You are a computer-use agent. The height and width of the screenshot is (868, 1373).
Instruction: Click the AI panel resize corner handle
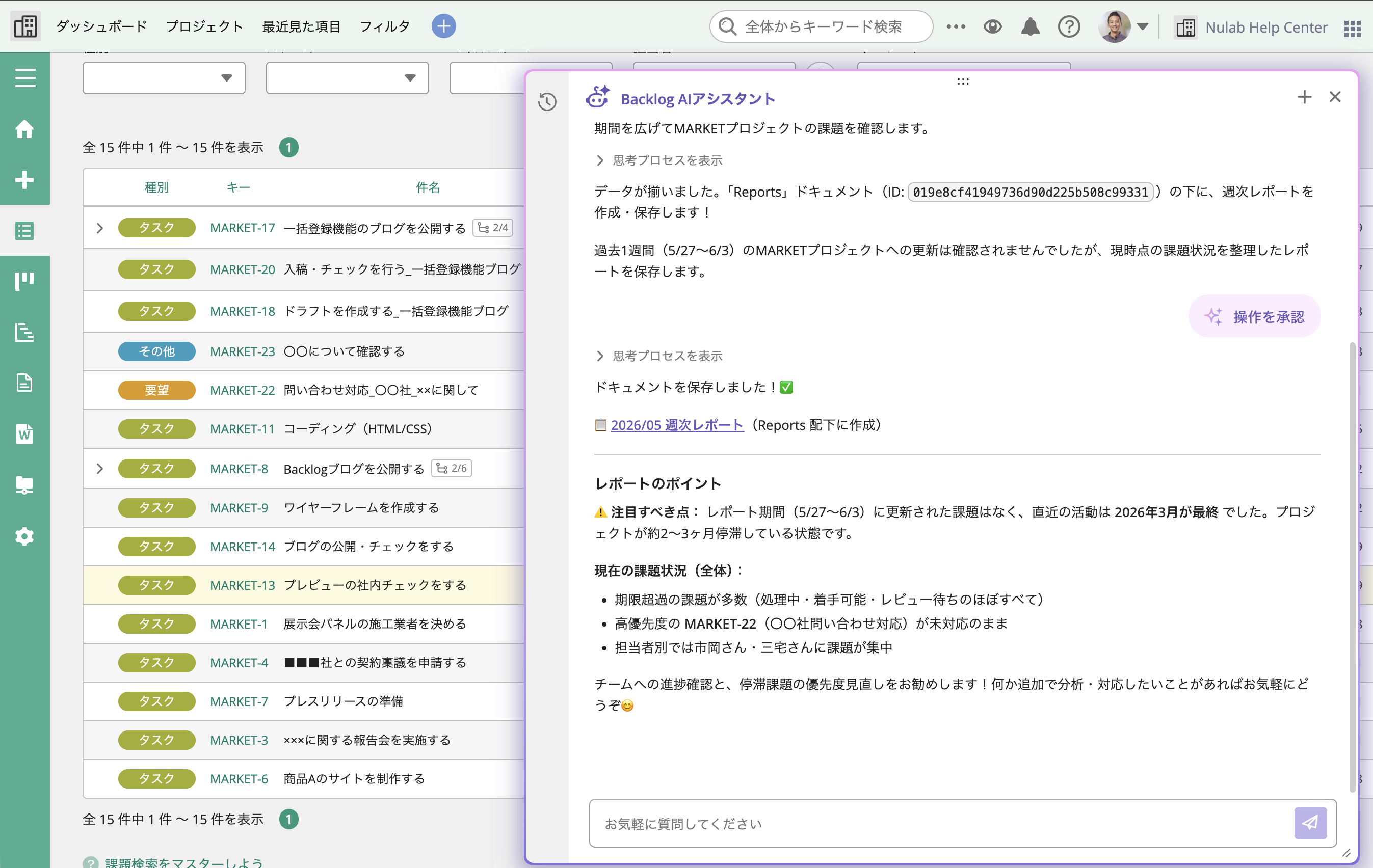1345,853
